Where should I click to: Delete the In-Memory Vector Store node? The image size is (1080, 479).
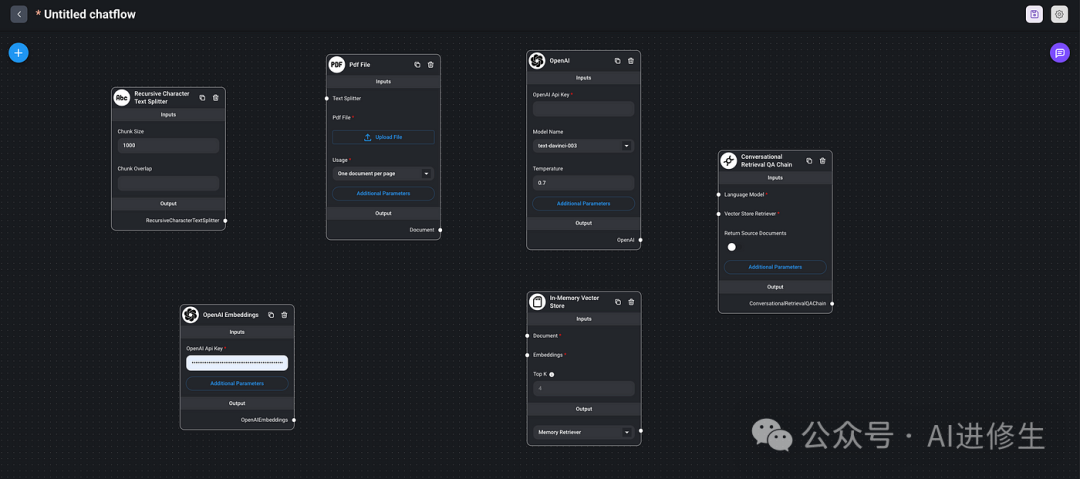click(x=631, y=302)
